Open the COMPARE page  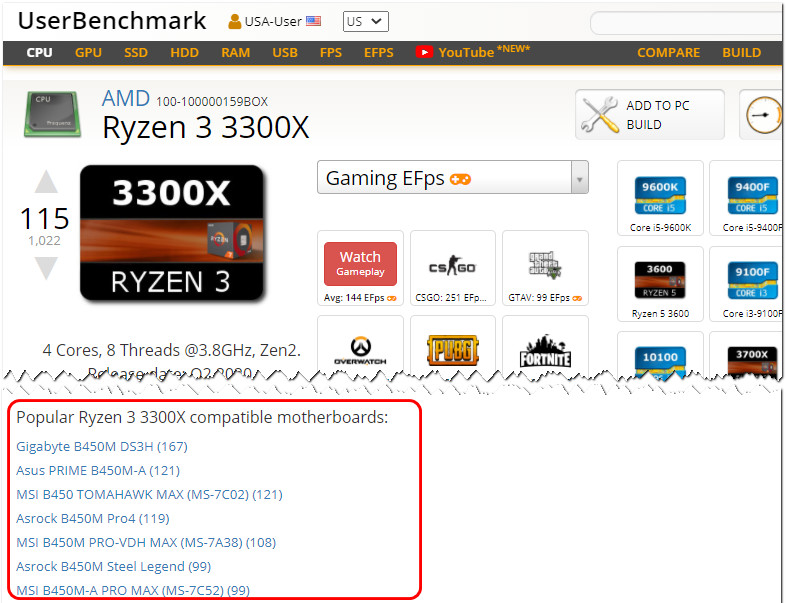(x=668, y=53)
